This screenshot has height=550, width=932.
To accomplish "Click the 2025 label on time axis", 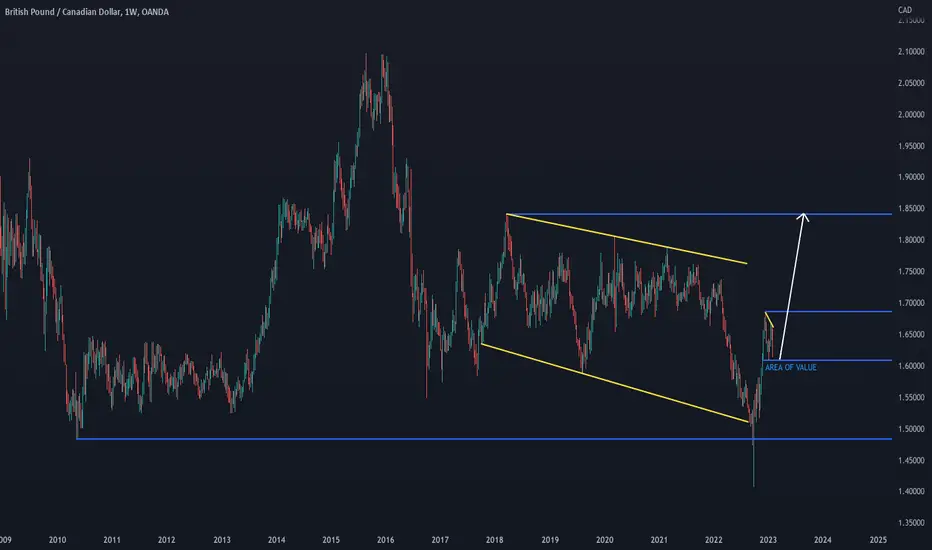I will (878, 540).
